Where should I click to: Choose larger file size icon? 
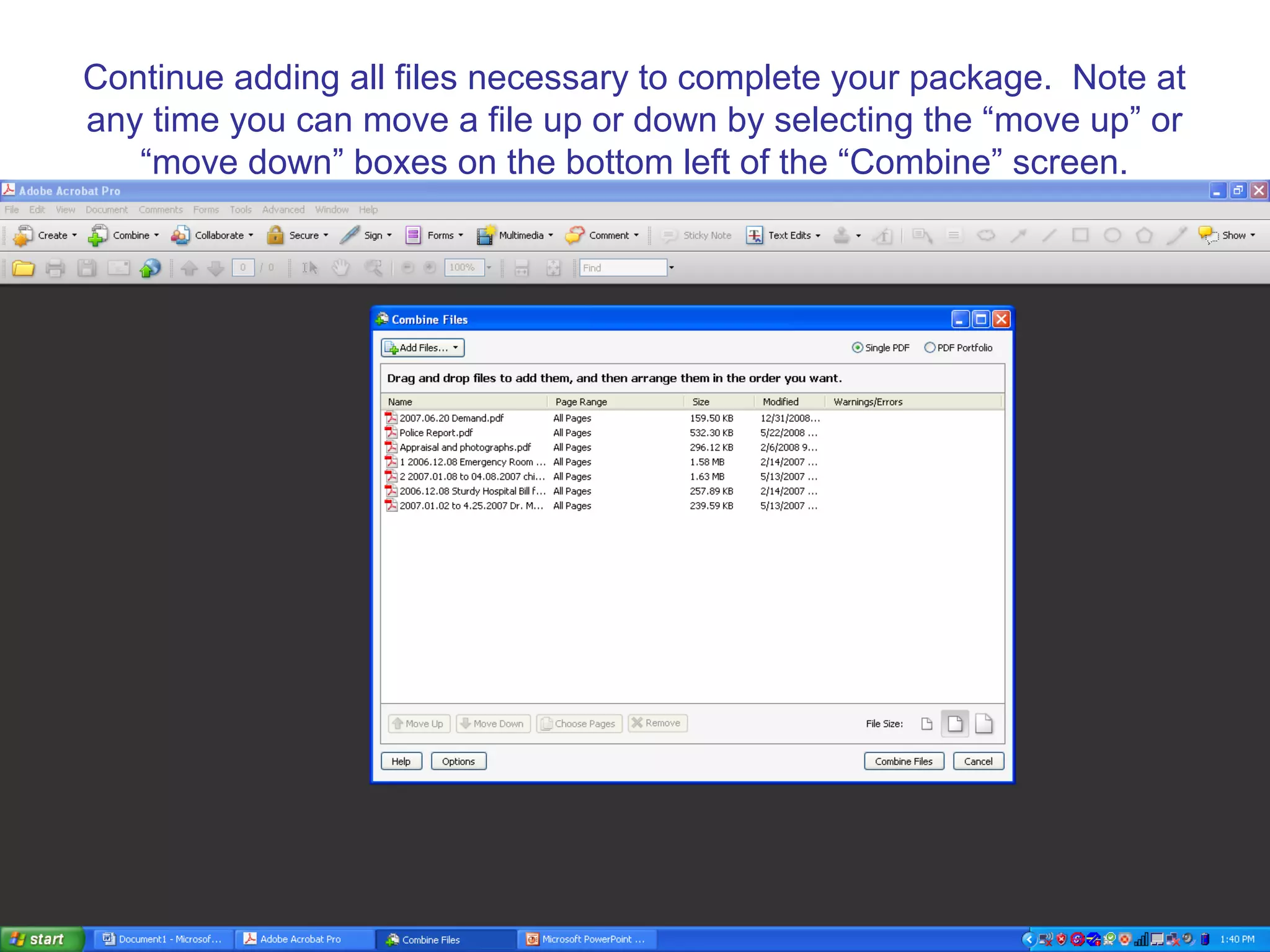[984, 723]
